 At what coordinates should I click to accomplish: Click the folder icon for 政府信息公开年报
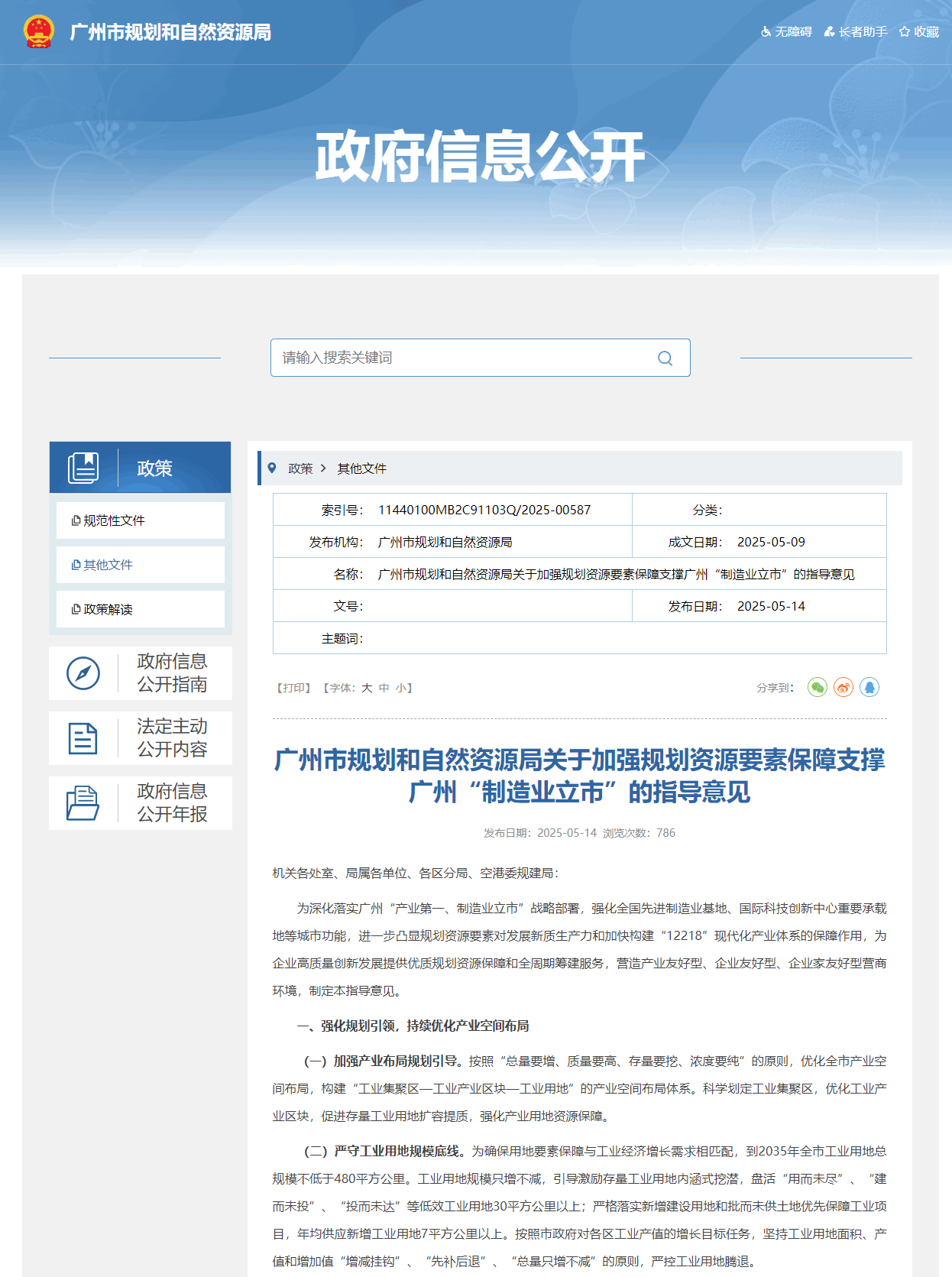[83, 803]
